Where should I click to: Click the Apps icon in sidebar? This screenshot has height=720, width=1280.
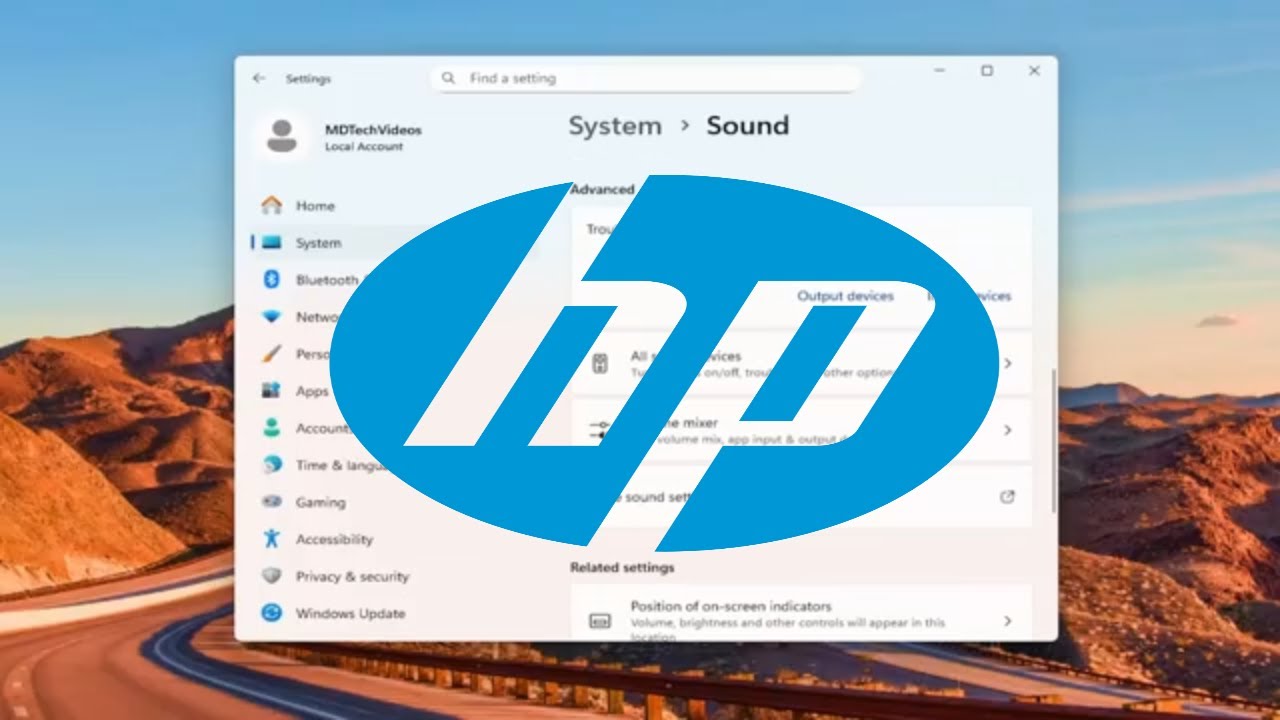point(271,391)
